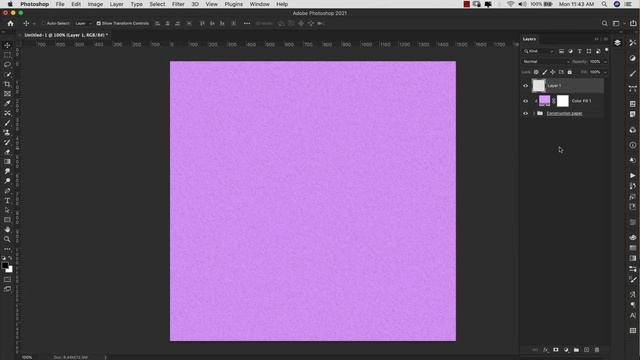Select the Eyedropper tool
Image resolution: width=640 pixels, height=360 pixels.
point(7,103)
